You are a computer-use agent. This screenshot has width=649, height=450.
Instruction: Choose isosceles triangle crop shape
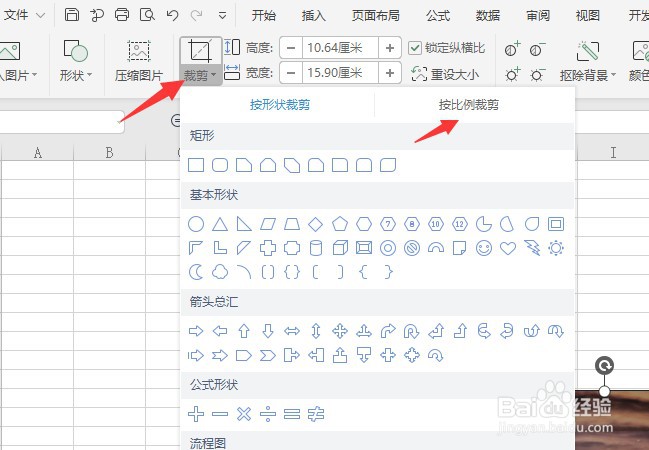(220, 224)
